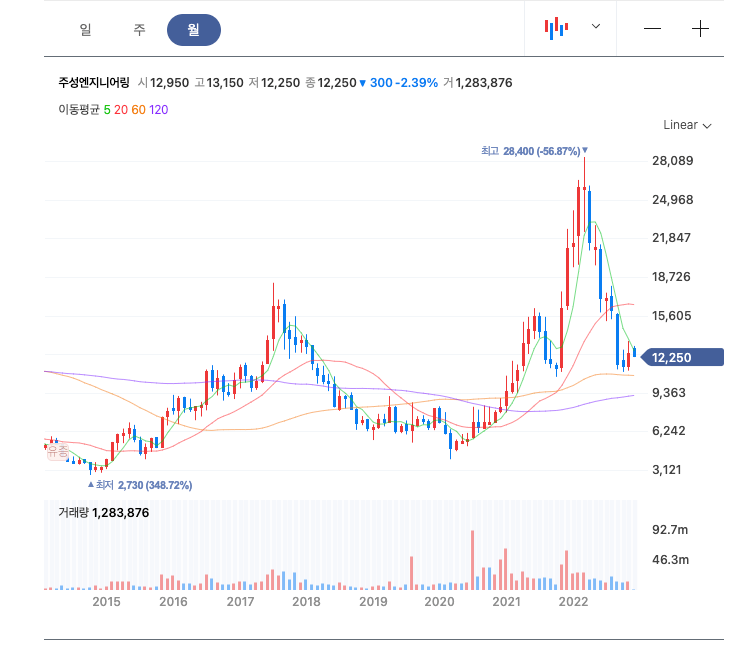Switch to the daily 일 chart tab
The image size is (738, 665).
pyautogui.click(x=85, y=30)
